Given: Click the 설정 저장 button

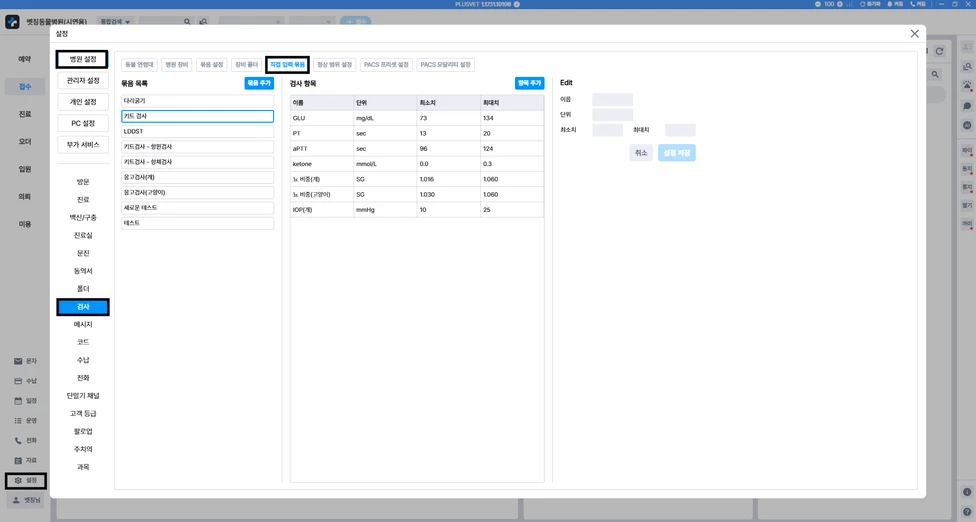Looking at the screenshot, I should tap(677, 153).
